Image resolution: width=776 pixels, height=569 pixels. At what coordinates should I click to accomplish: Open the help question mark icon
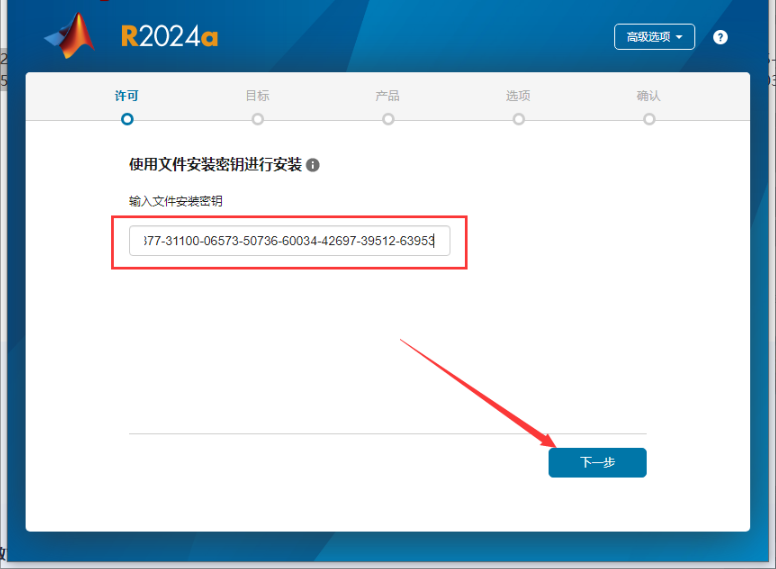[720, 37]
